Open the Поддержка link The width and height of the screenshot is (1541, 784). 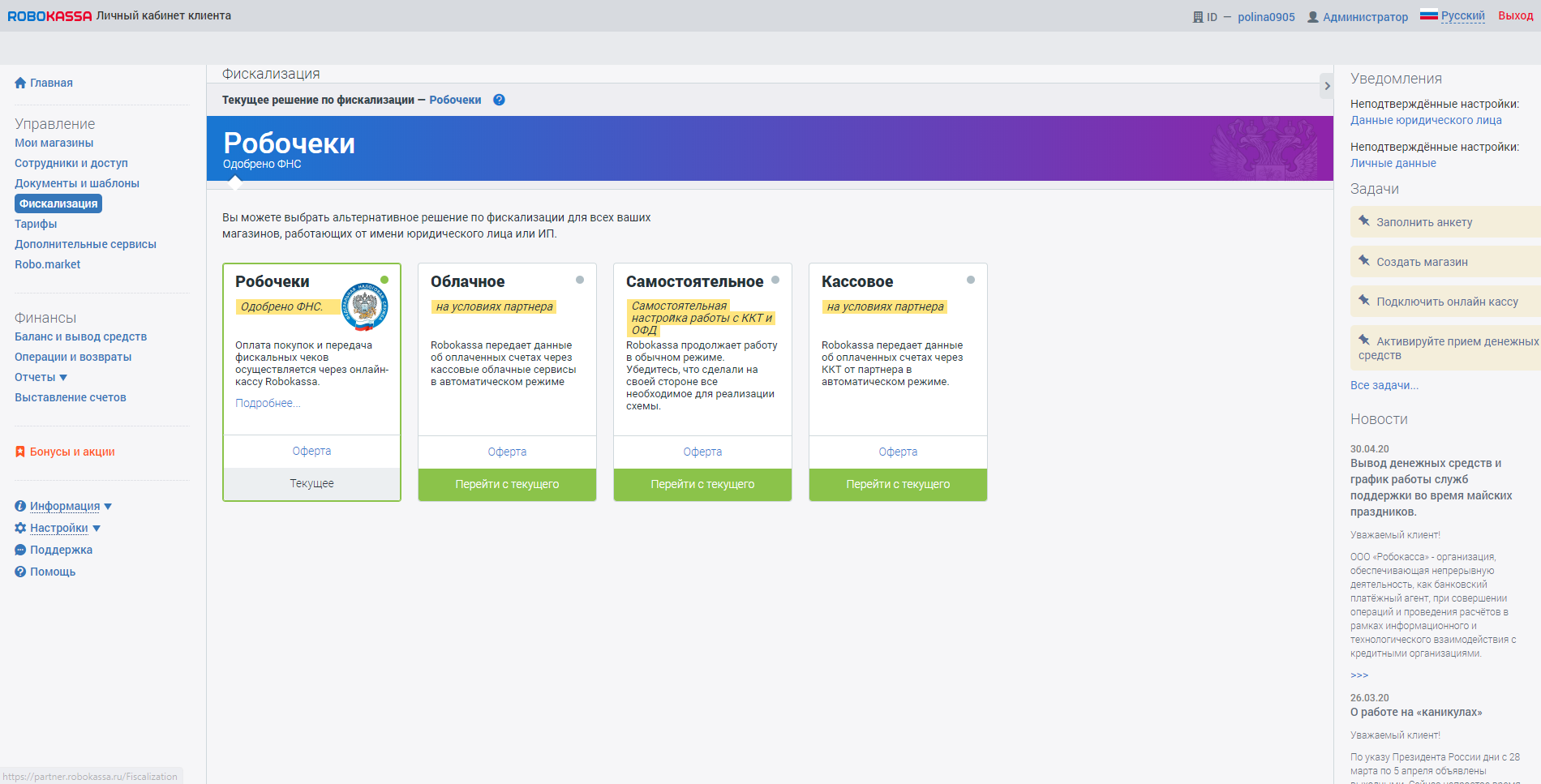pyautogui.click(x=61, y=550)
